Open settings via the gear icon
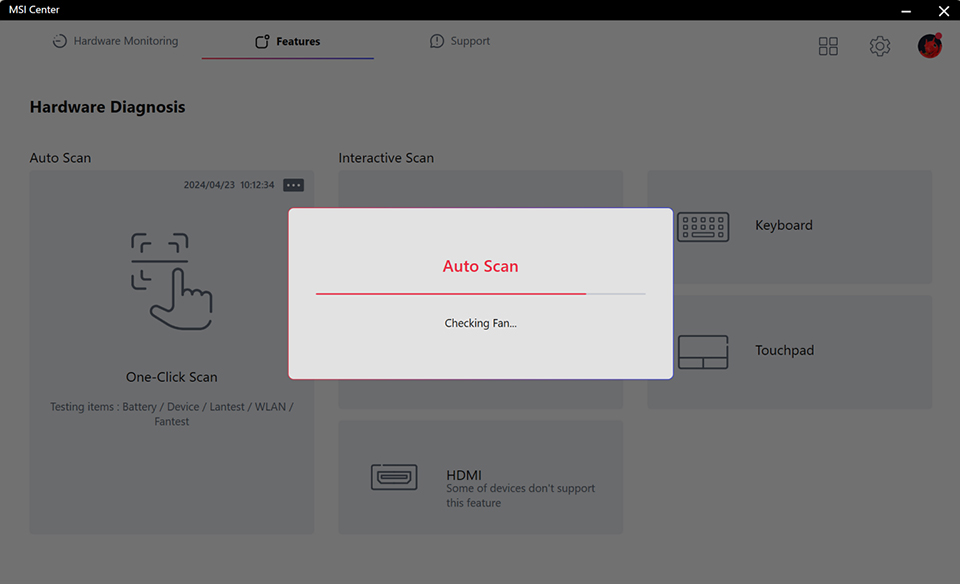 [x=880, y=46]
